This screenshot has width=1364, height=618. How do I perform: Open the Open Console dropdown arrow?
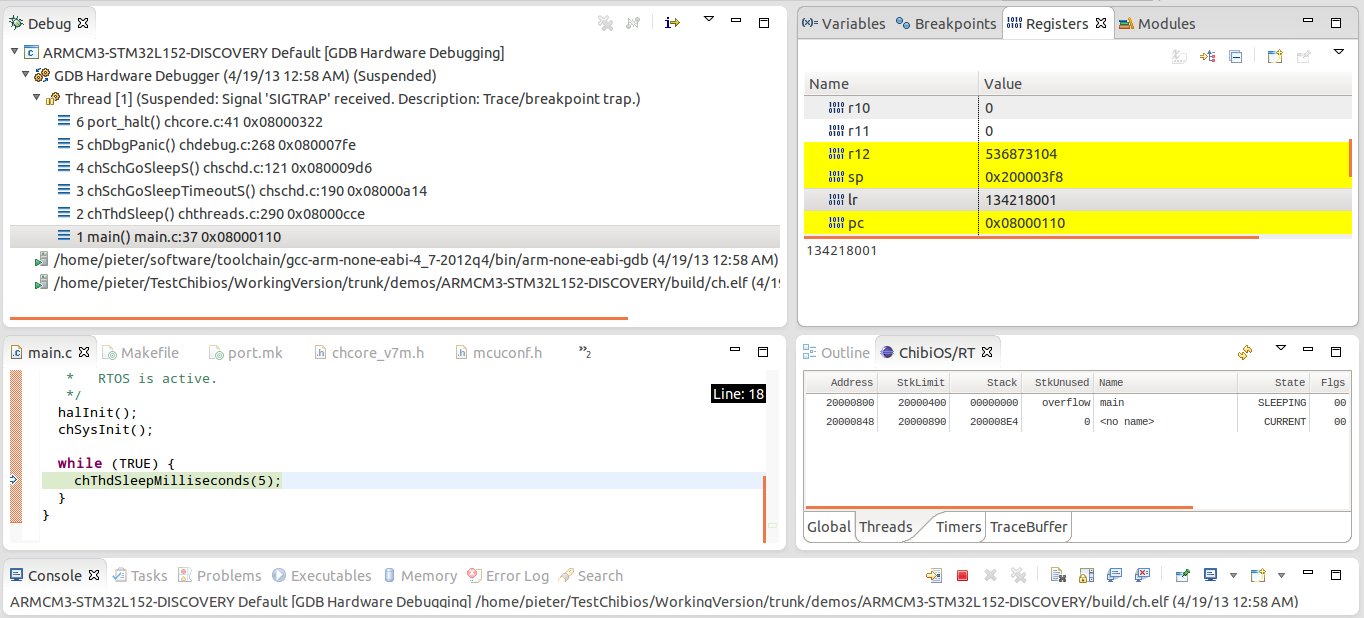click(x=1281, y=576)
